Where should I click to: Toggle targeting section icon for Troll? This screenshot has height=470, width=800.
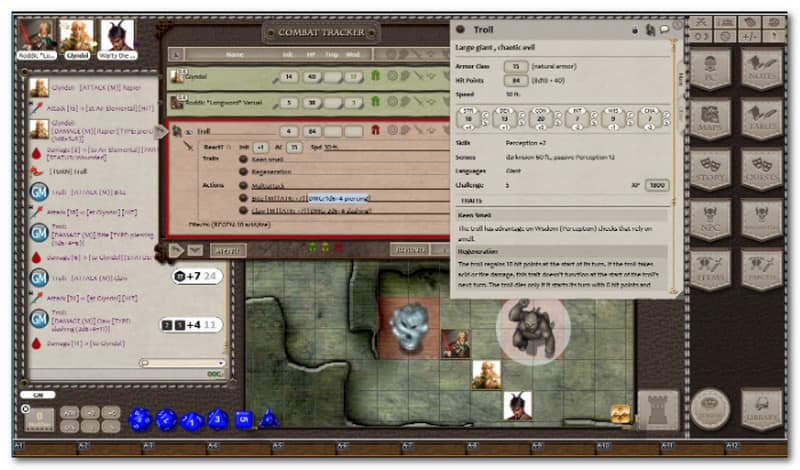click(x=392, y=131)
